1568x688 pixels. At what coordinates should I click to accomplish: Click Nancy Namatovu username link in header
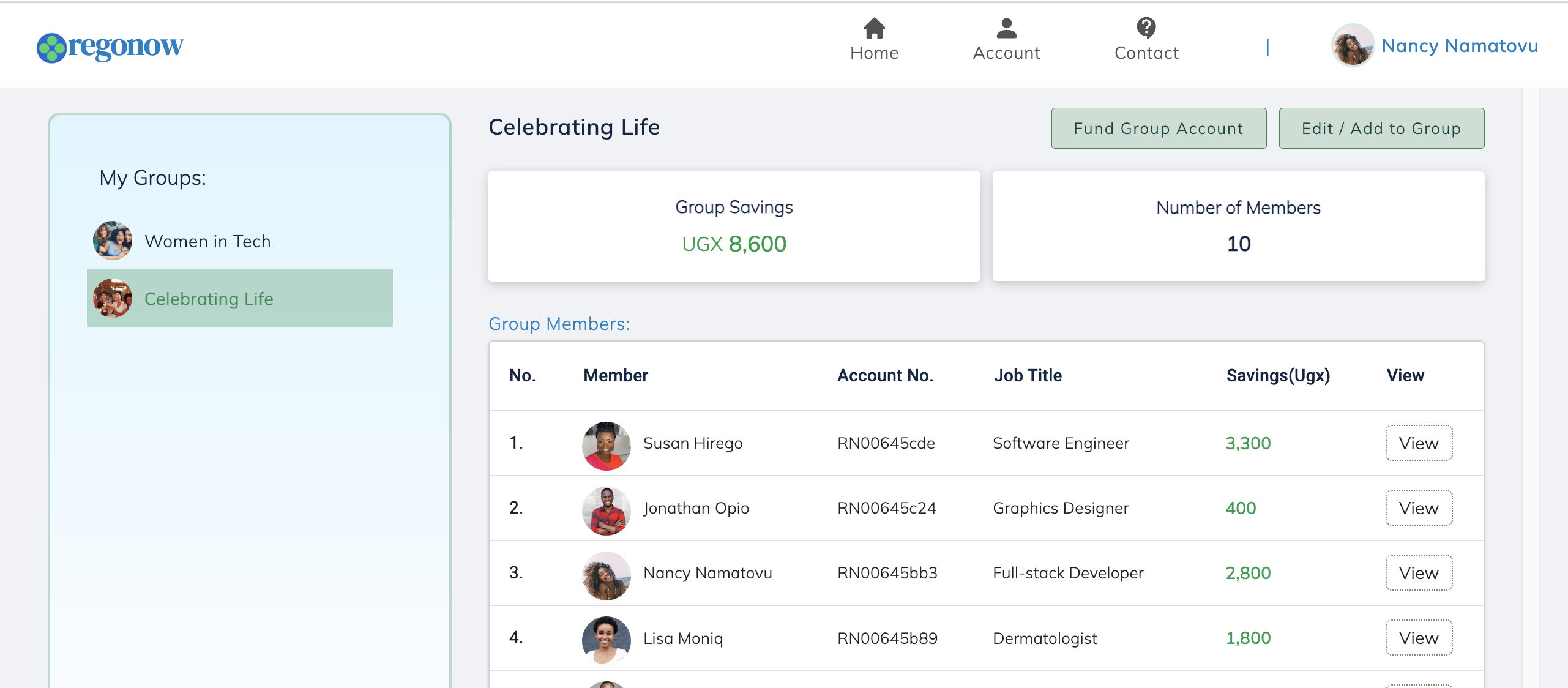[x=1459, y=46]
